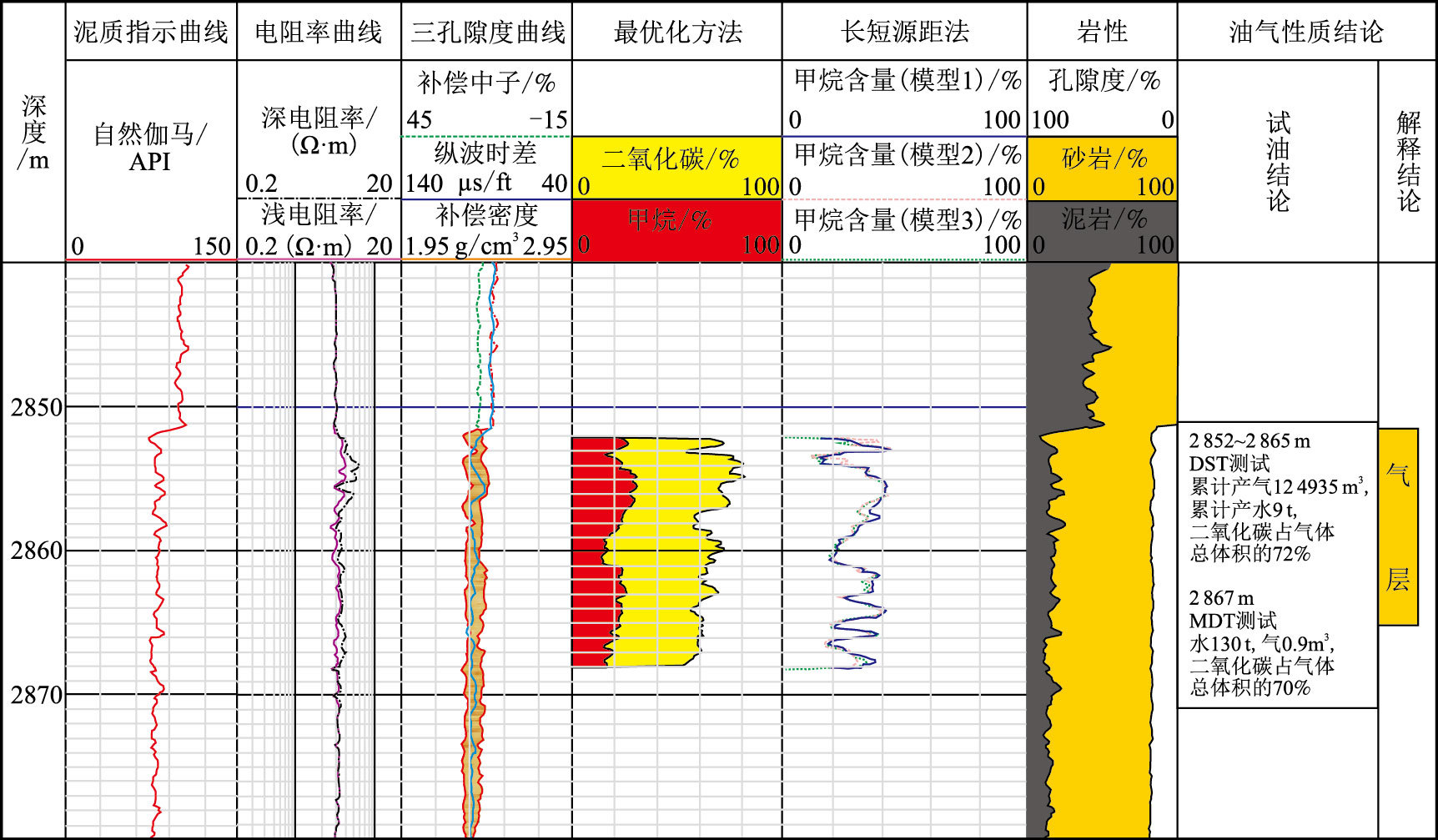The height and width of the screenshot is (840, 1438).
Task: Select the 电阻率曲线 column header
Action: [x=319, y=32]
